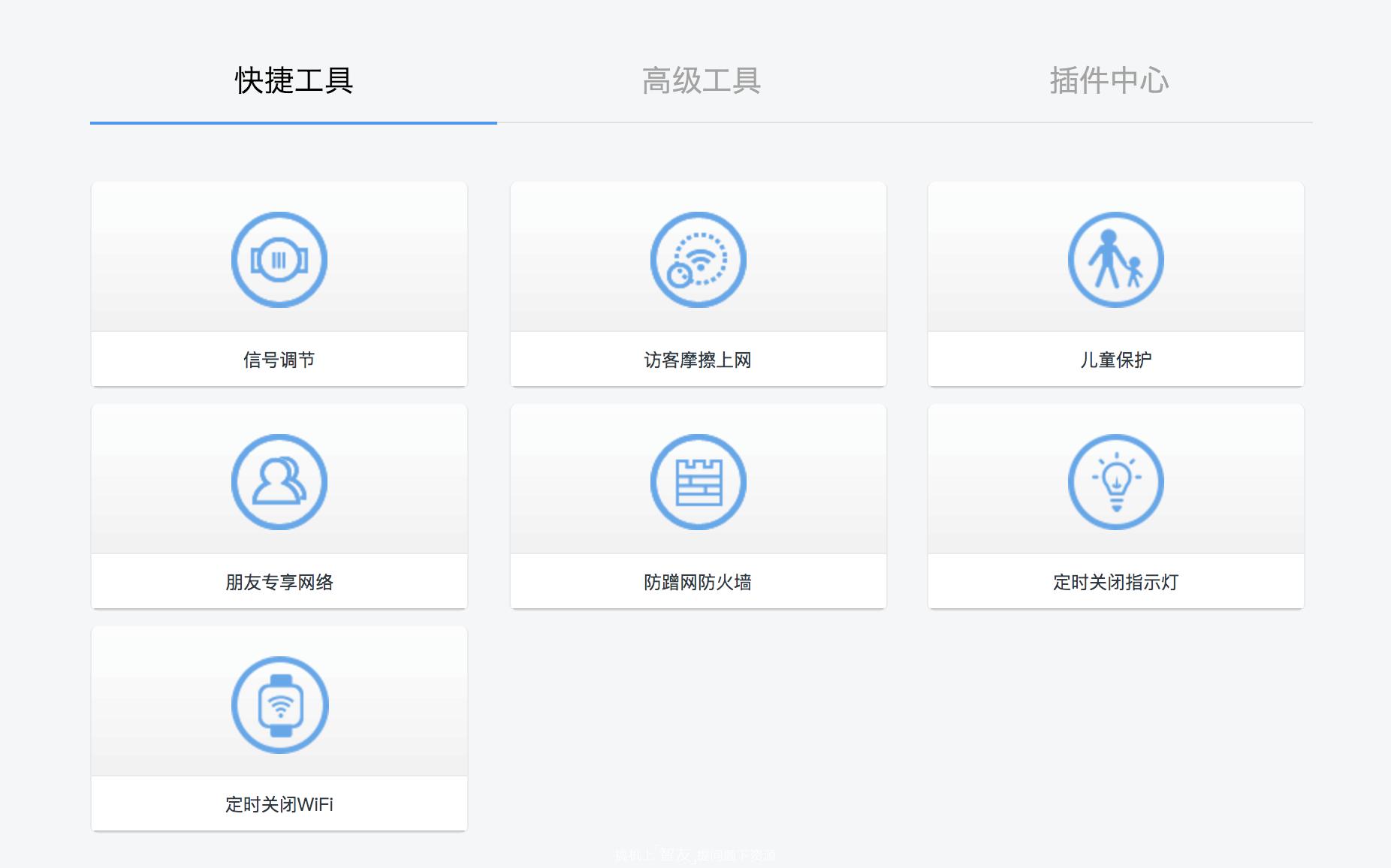The width and height of the screenshot is (1391, 868).
Task: Open the 定时关闭WiFi tool card
Action: point(279,725)
